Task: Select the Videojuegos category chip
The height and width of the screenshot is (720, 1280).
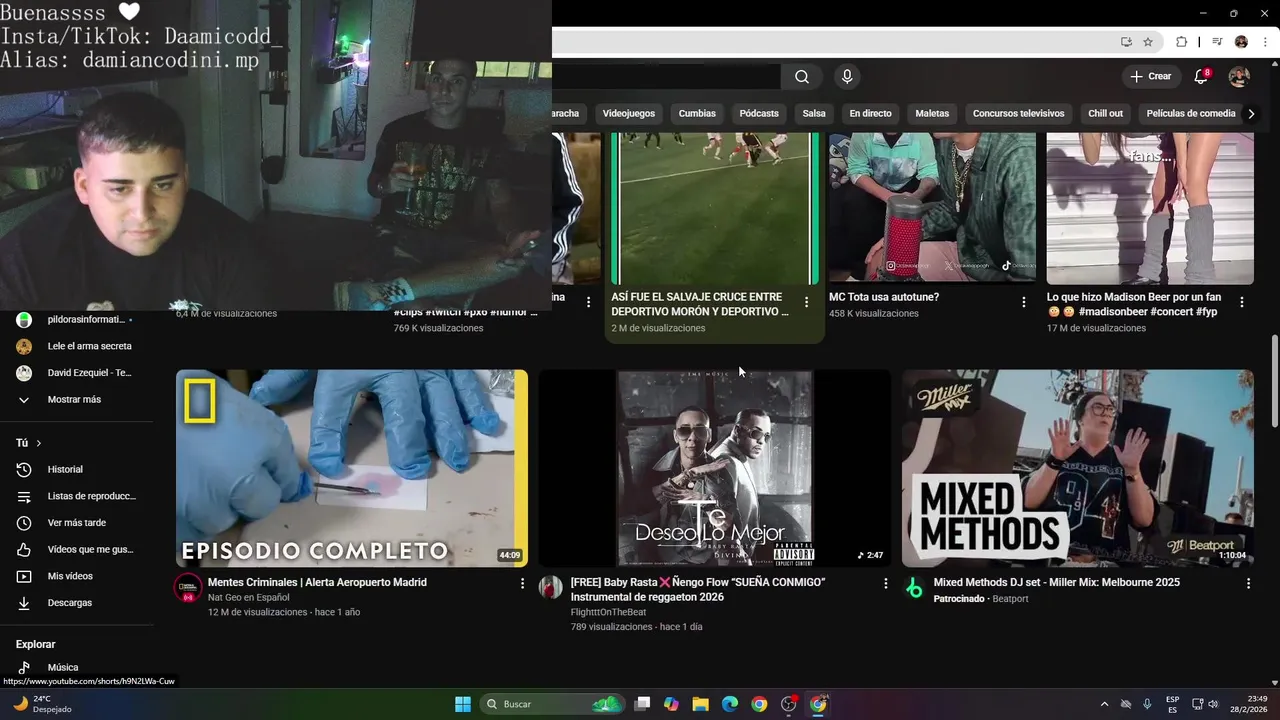Action: point(629,114)
